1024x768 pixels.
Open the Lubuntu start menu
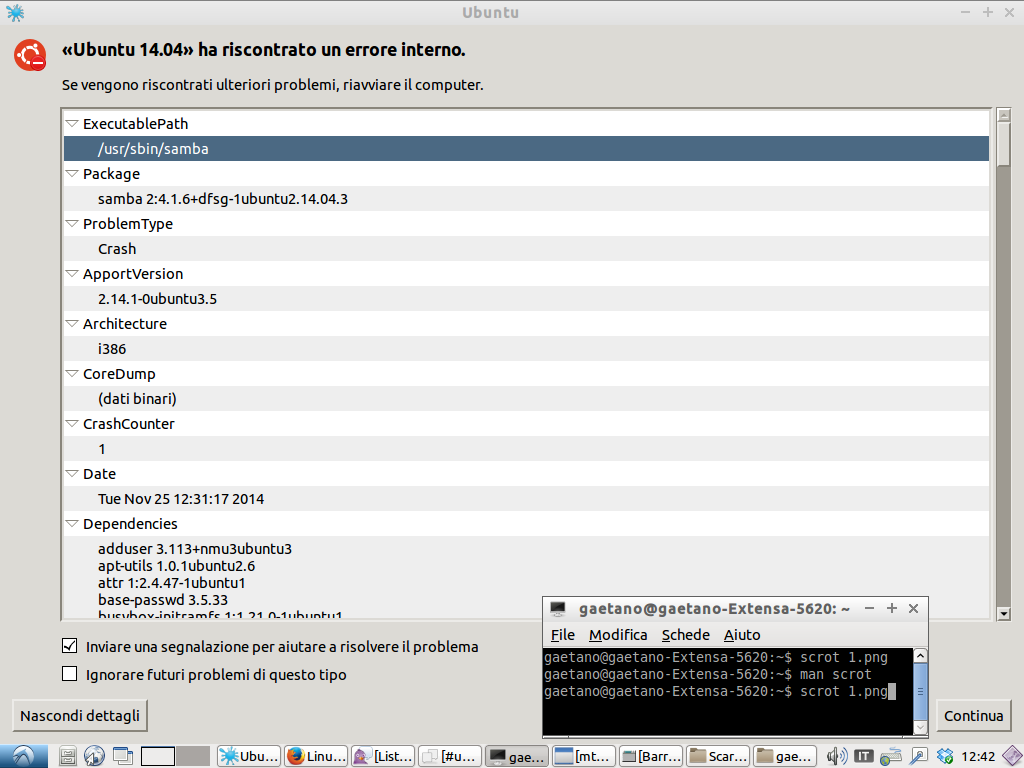tap(22, 756)
